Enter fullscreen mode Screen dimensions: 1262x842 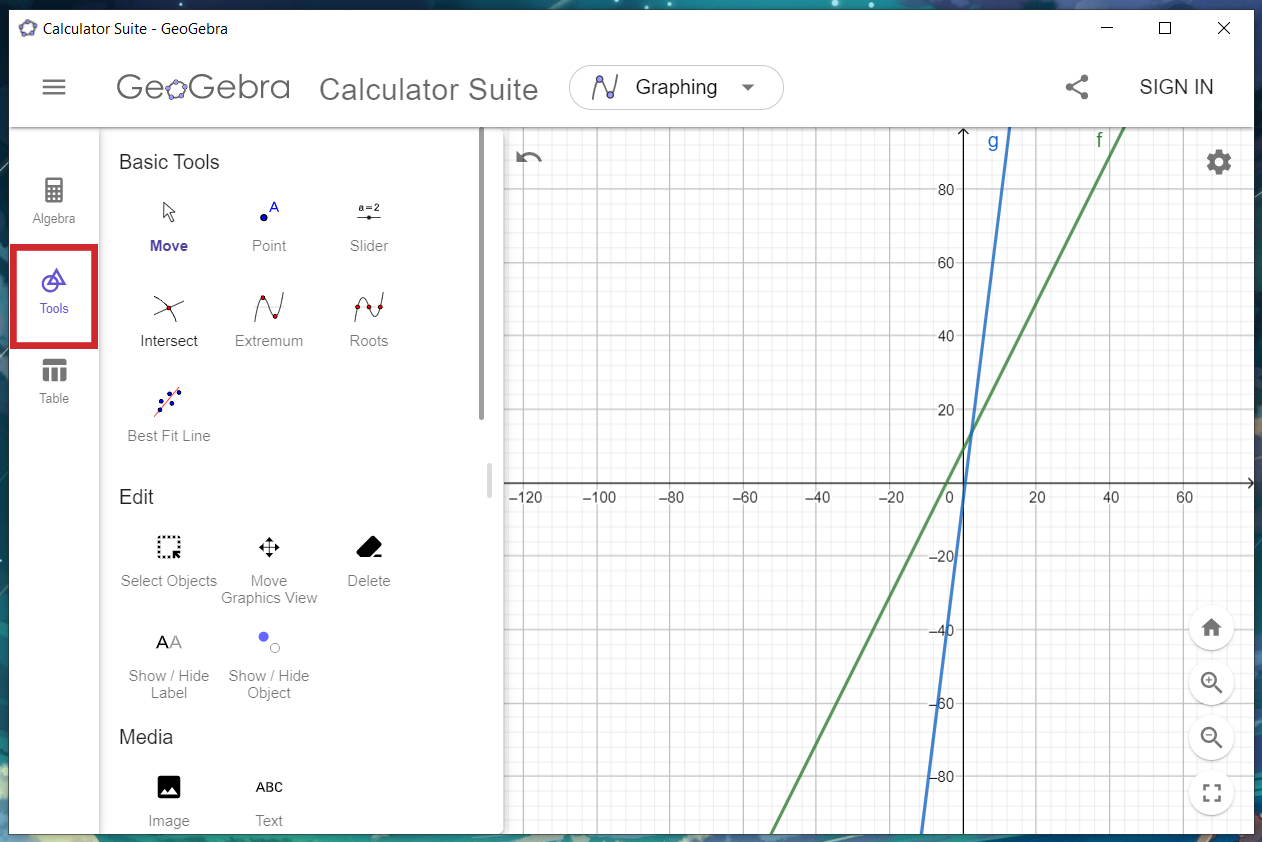coord(1212,794)
